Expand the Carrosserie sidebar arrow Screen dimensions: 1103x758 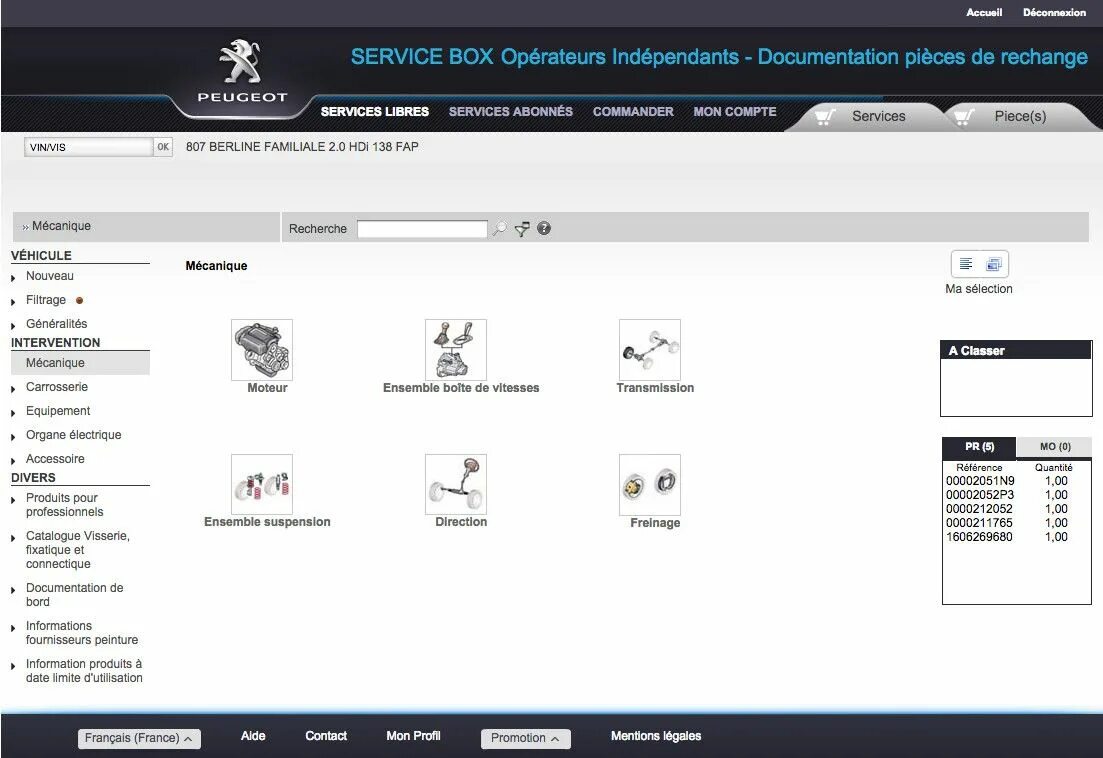(13, 389)
